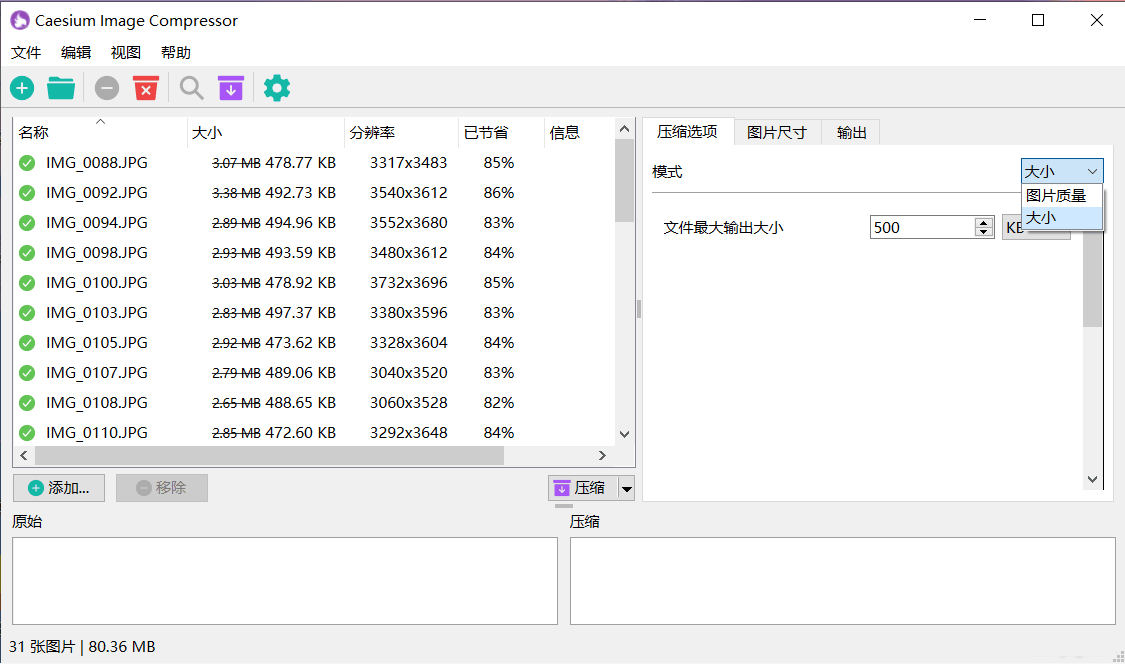Select '图片质量' in the mode dropdown list
The height and width of the screenshot is (664, 1125).
pyautogui.click(x=1056, y=196)
